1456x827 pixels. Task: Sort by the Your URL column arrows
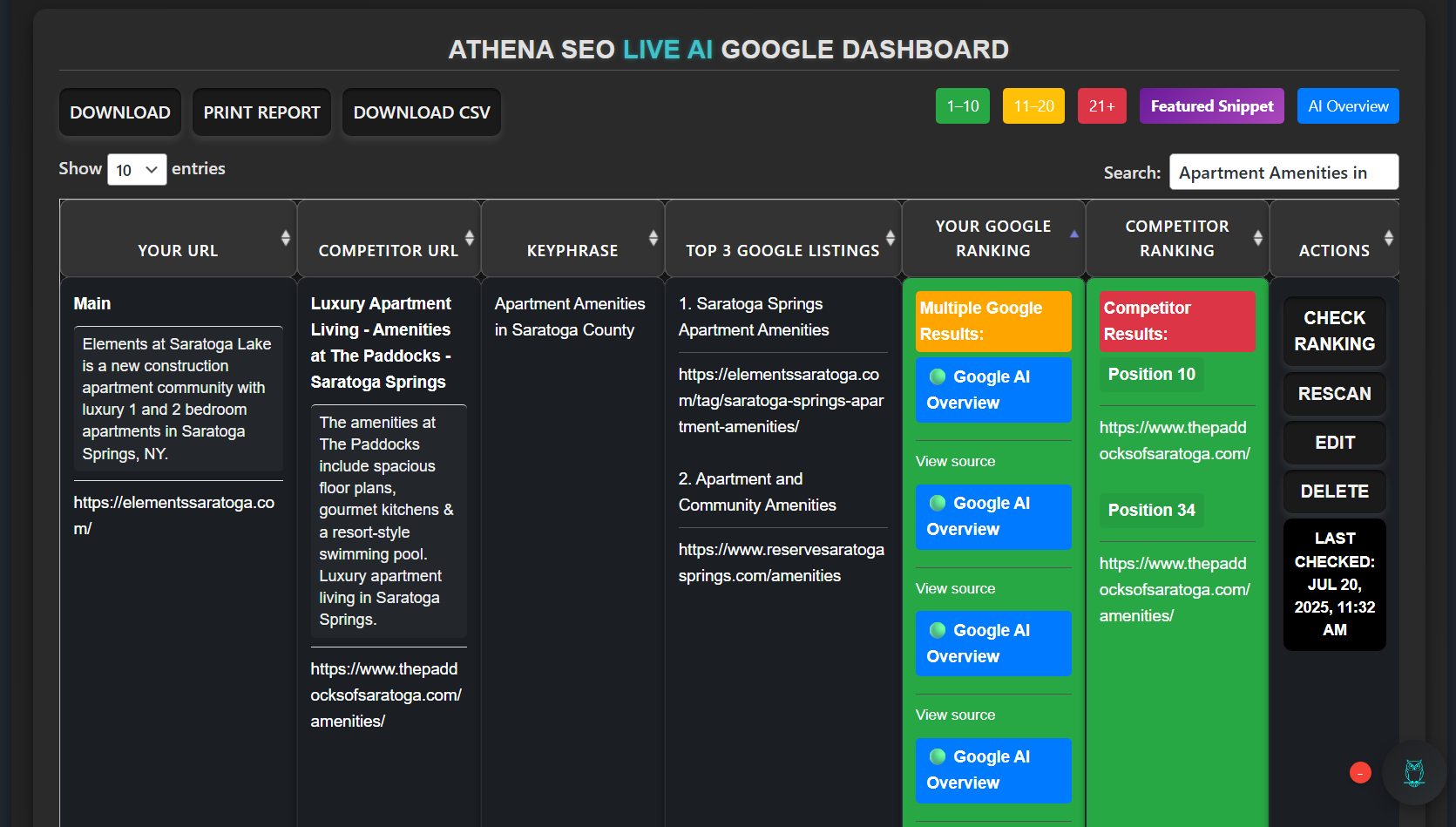click(x=285, y=238)
